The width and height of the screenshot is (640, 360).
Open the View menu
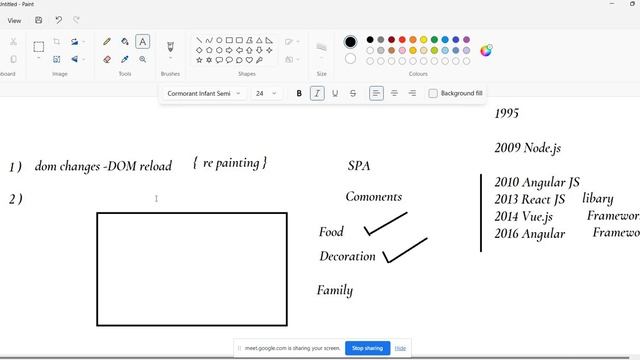[x=14, y=20]
